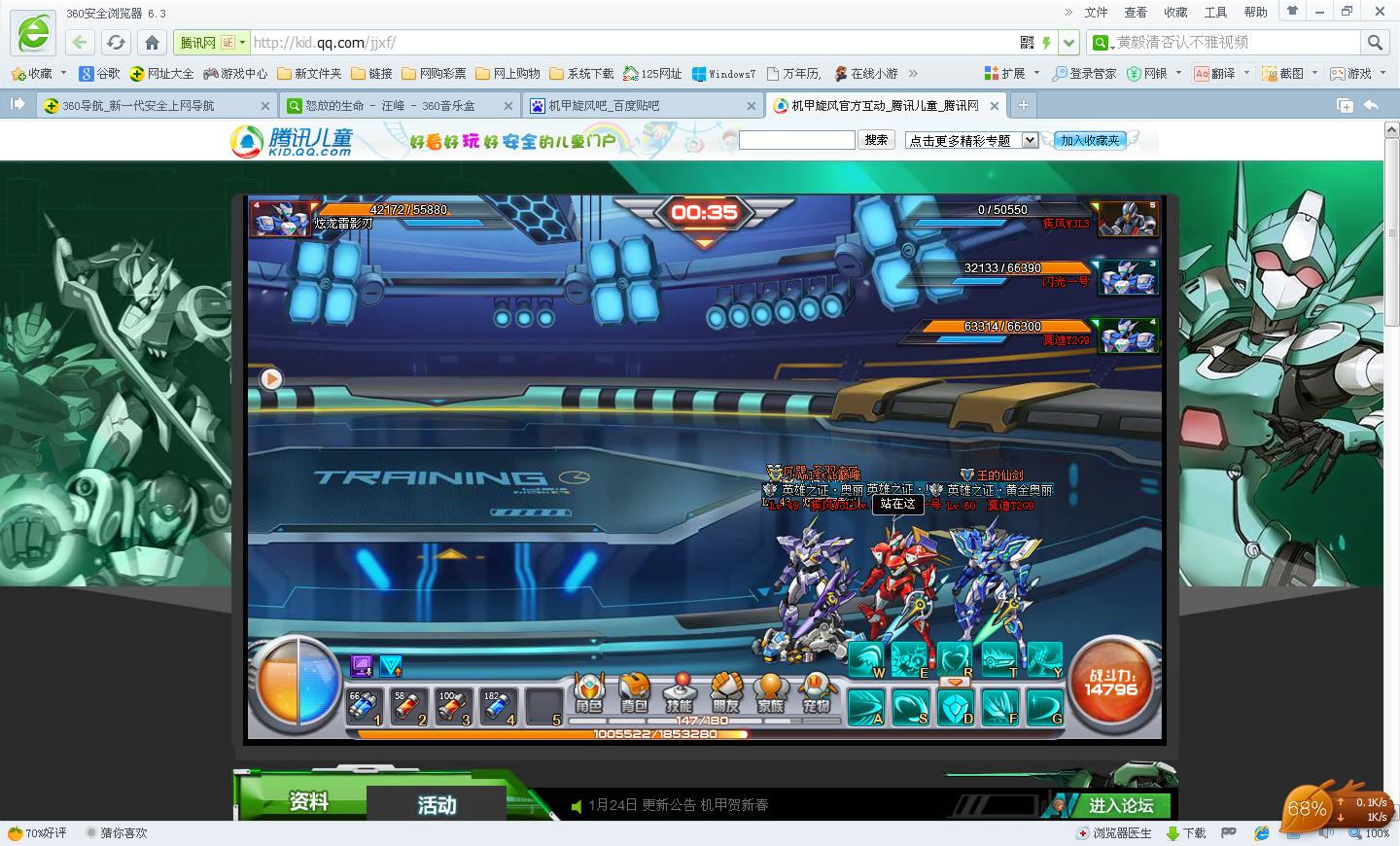Click the address bar URL field

coord(634,43)
